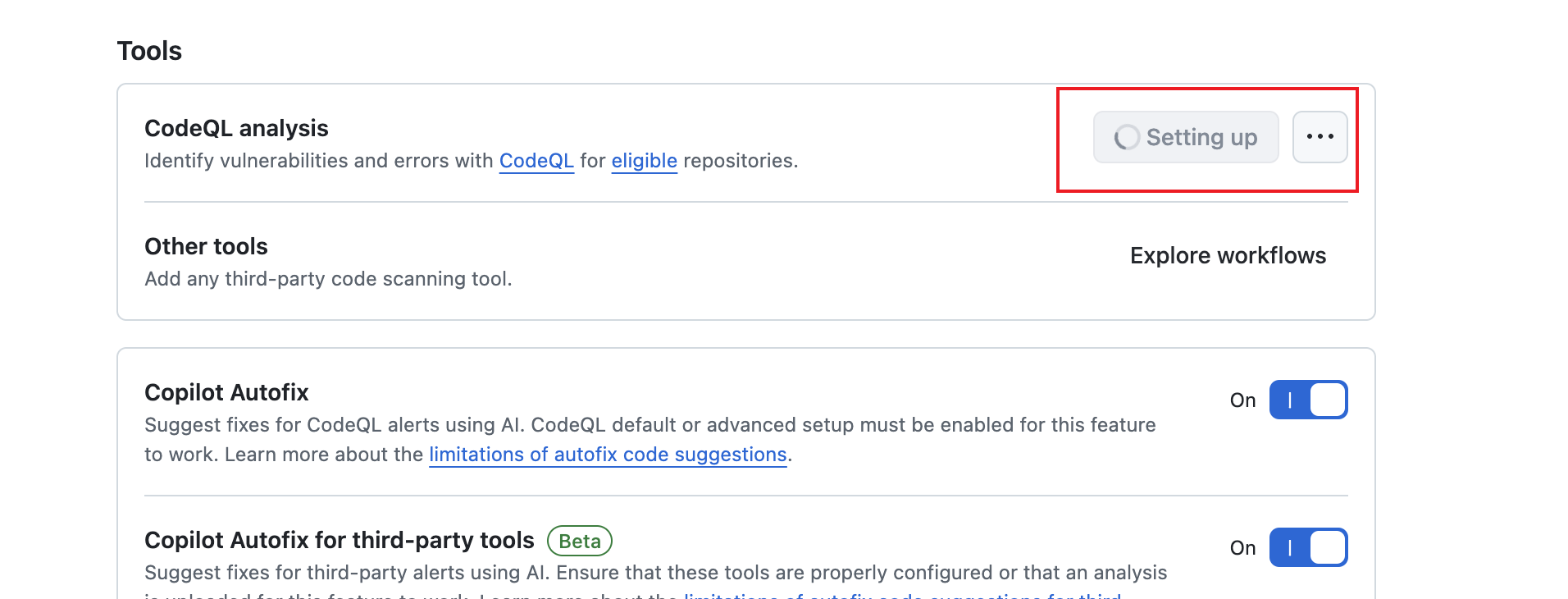Select the CodeQL analysis heading
This screenshot has height=599, width=1568.
pos(236,128)
